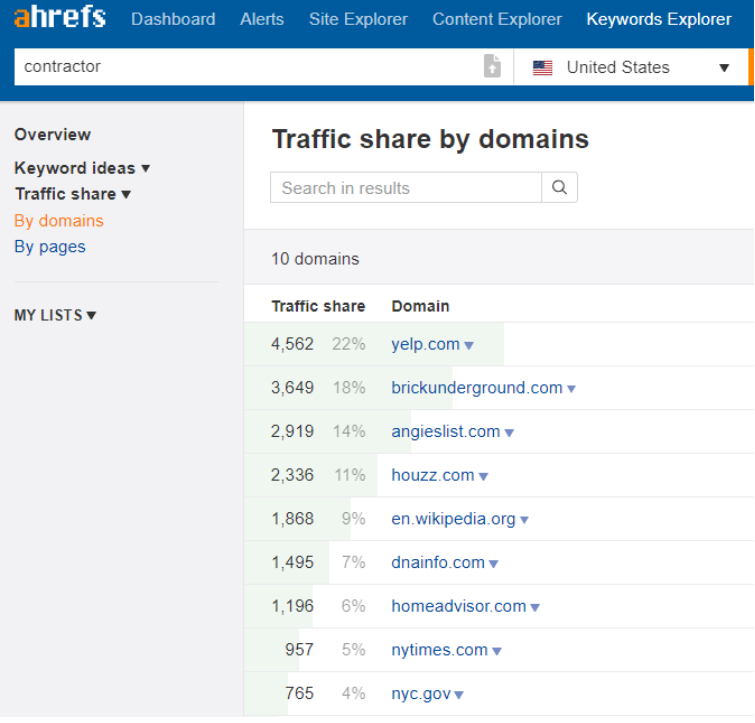
Task: Click the 10 domains count text
Action: 315,259
